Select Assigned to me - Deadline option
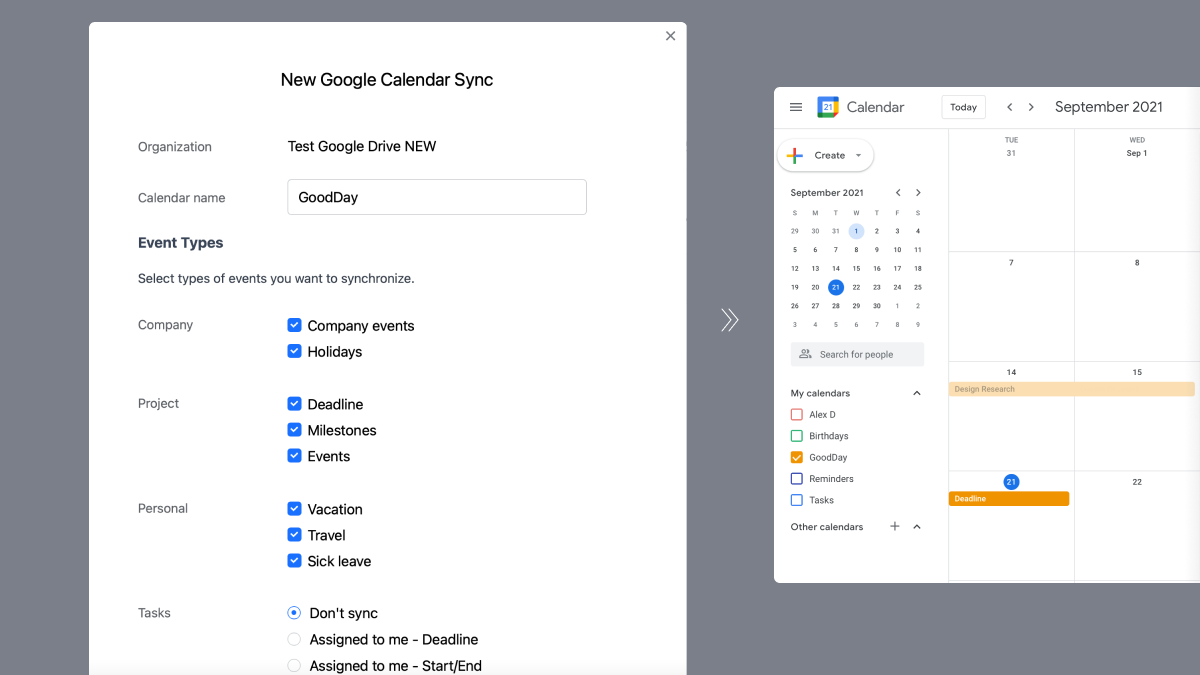This screenshot has width=1200, height=675. 294,639
